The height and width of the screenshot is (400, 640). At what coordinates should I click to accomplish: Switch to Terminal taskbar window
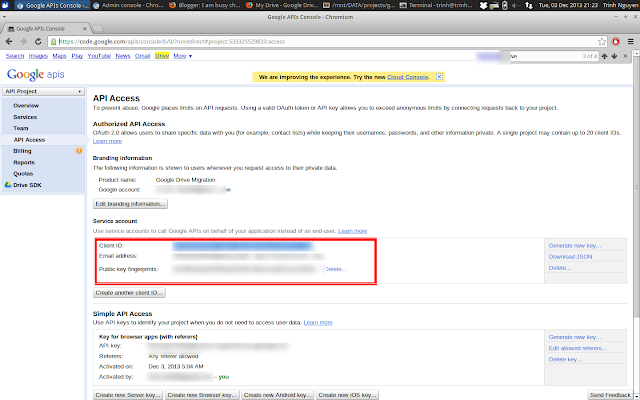point(436,5)
